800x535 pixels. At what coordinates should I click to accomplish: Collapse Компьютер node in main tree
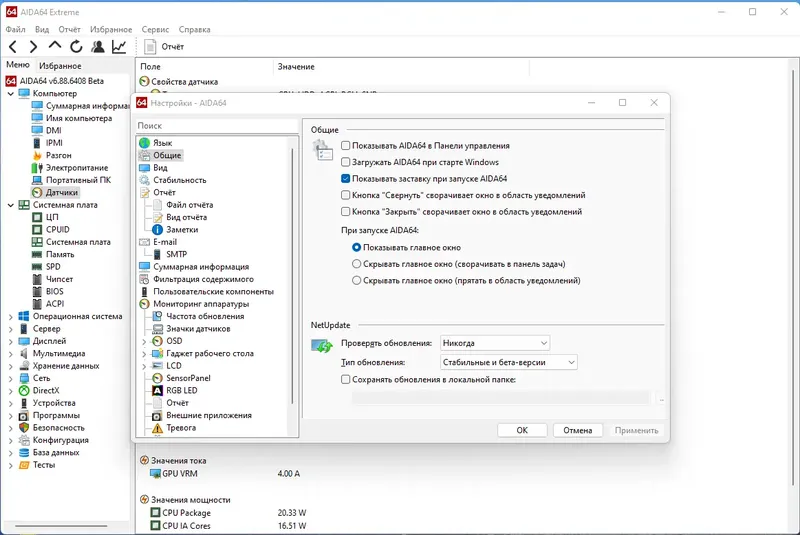(10, 94)
